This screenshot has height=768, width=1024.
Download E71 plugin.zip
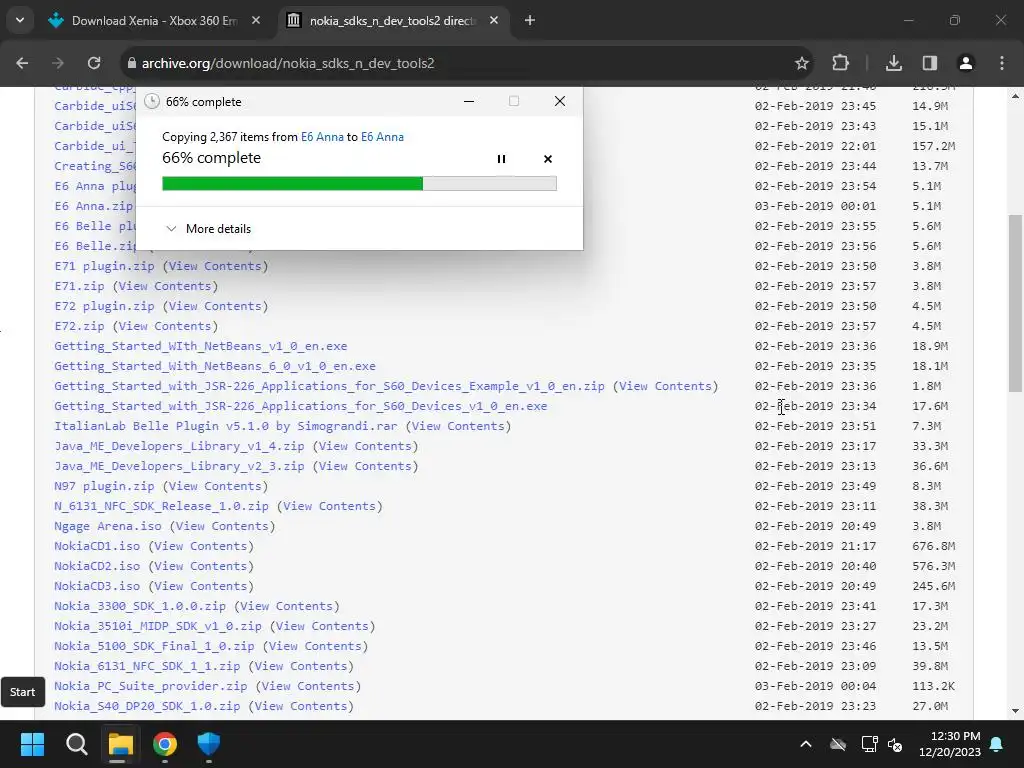[x=104, y=266]
